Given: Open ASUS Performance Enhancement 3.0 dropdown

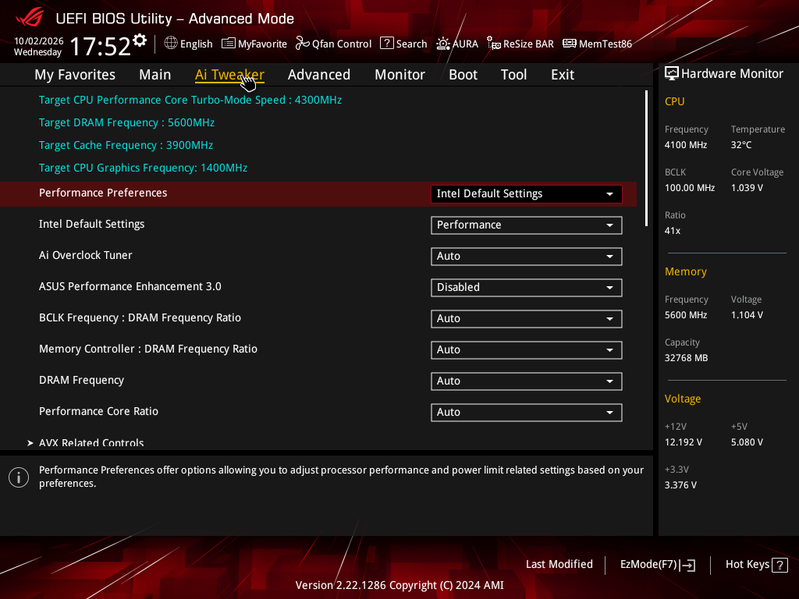Looking at the screenshot, I should click(x=526, y=287).
